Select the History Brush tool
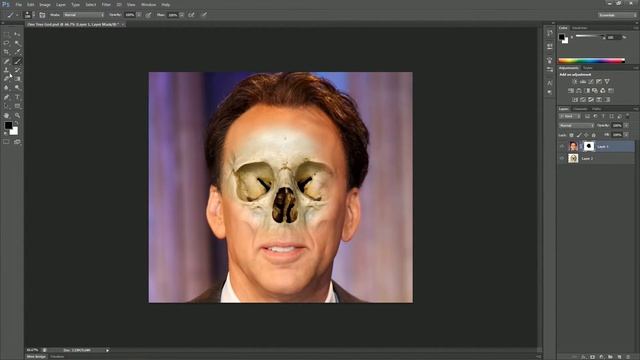This screenshot has width=640, height=360. [x=17, y=70]
